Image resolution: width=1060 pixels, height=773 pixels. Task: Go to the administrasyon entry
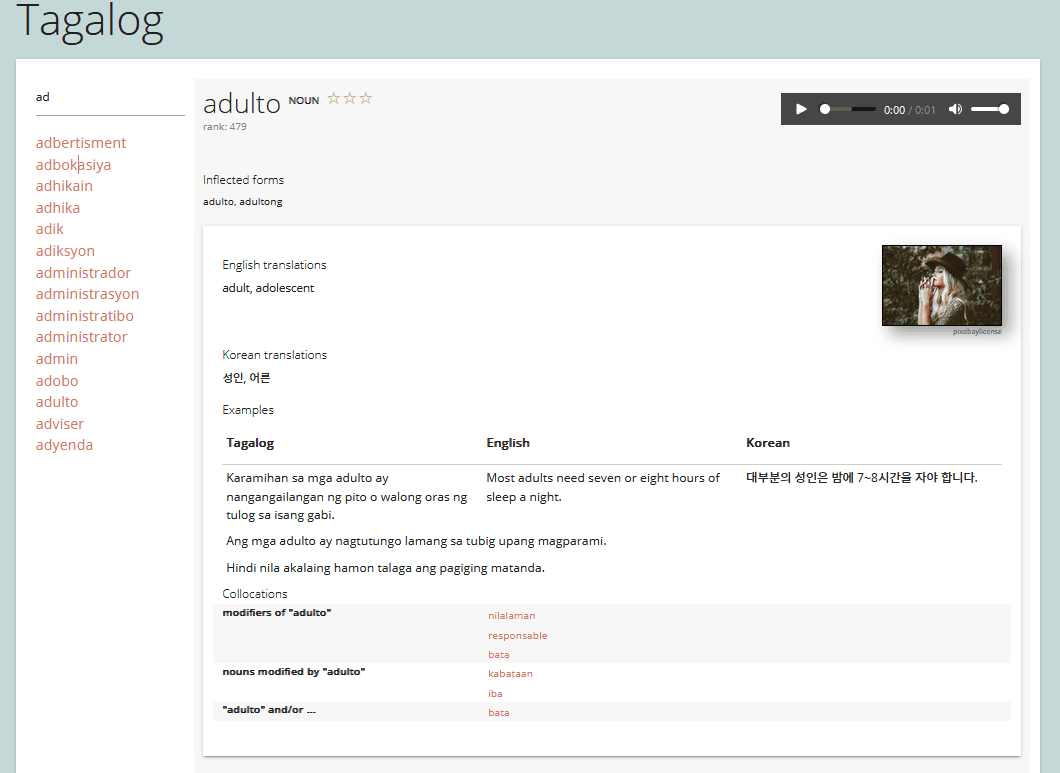tap(87, 294)
